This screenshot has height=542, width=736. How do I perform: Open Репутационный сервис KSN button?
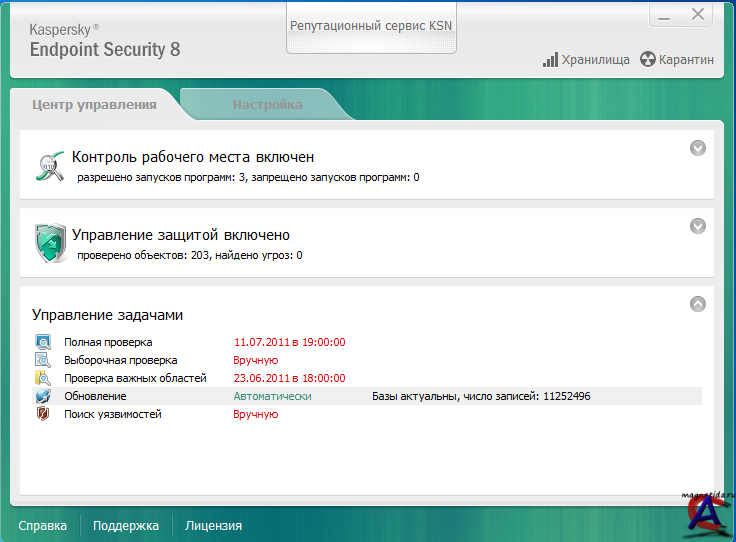371,28
